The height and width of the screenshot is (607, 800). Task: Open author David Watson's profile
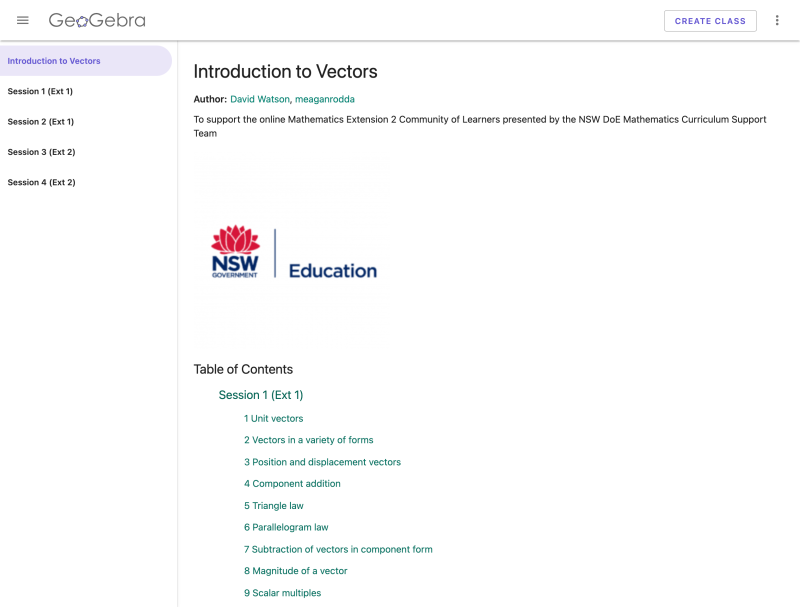260,99
